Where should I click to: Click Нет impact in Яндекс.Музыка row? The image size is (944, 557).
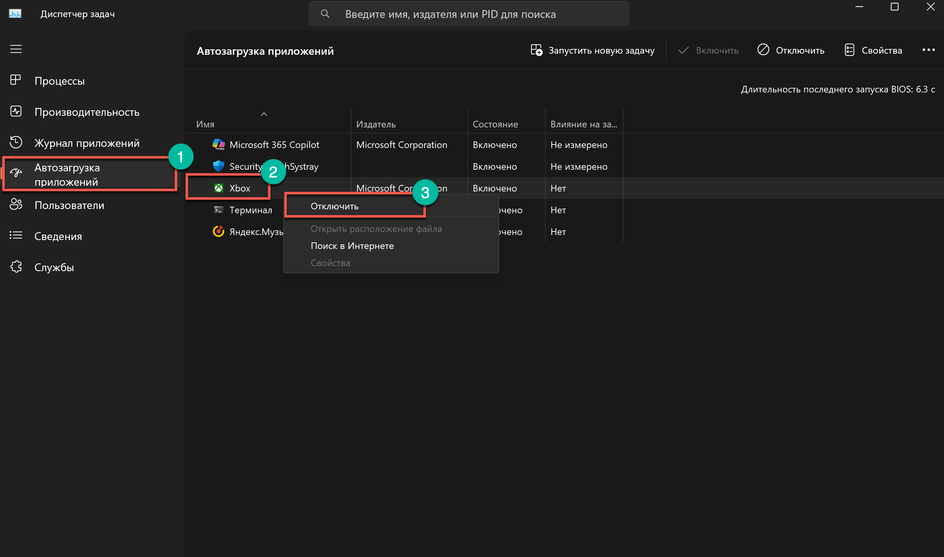(558, 231)
